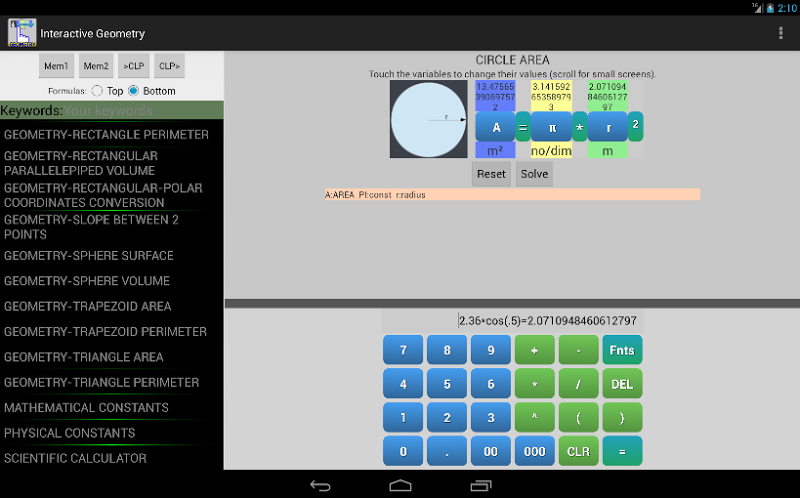Tap the Android home navigation icon
The height and width of the screenshot is (498, 800).
point(400,486)
